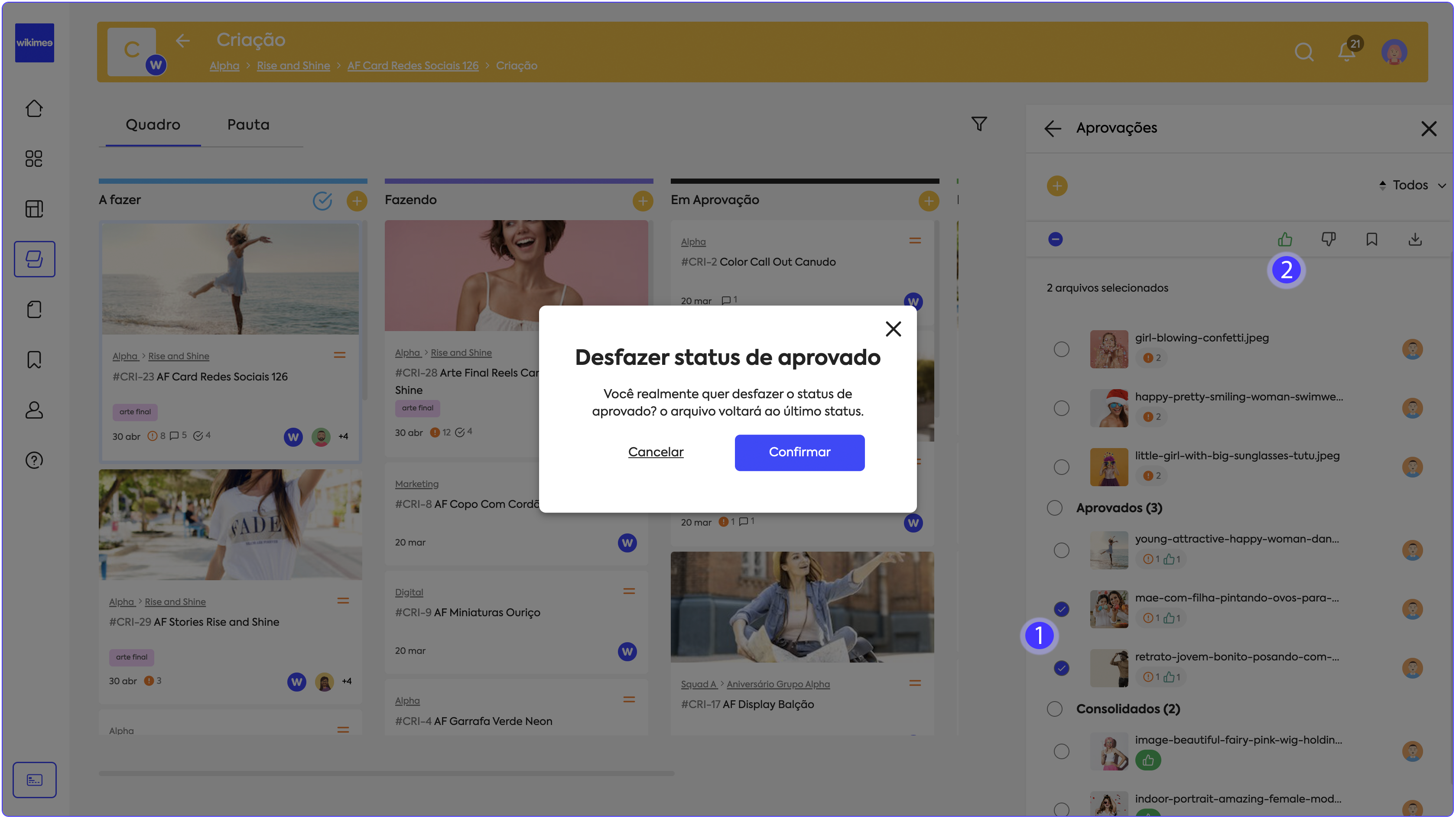The width and height of the screenshot is (1456, 819).
Task: Open the Todos filter dropdown
Action: tap(1411, 185)
